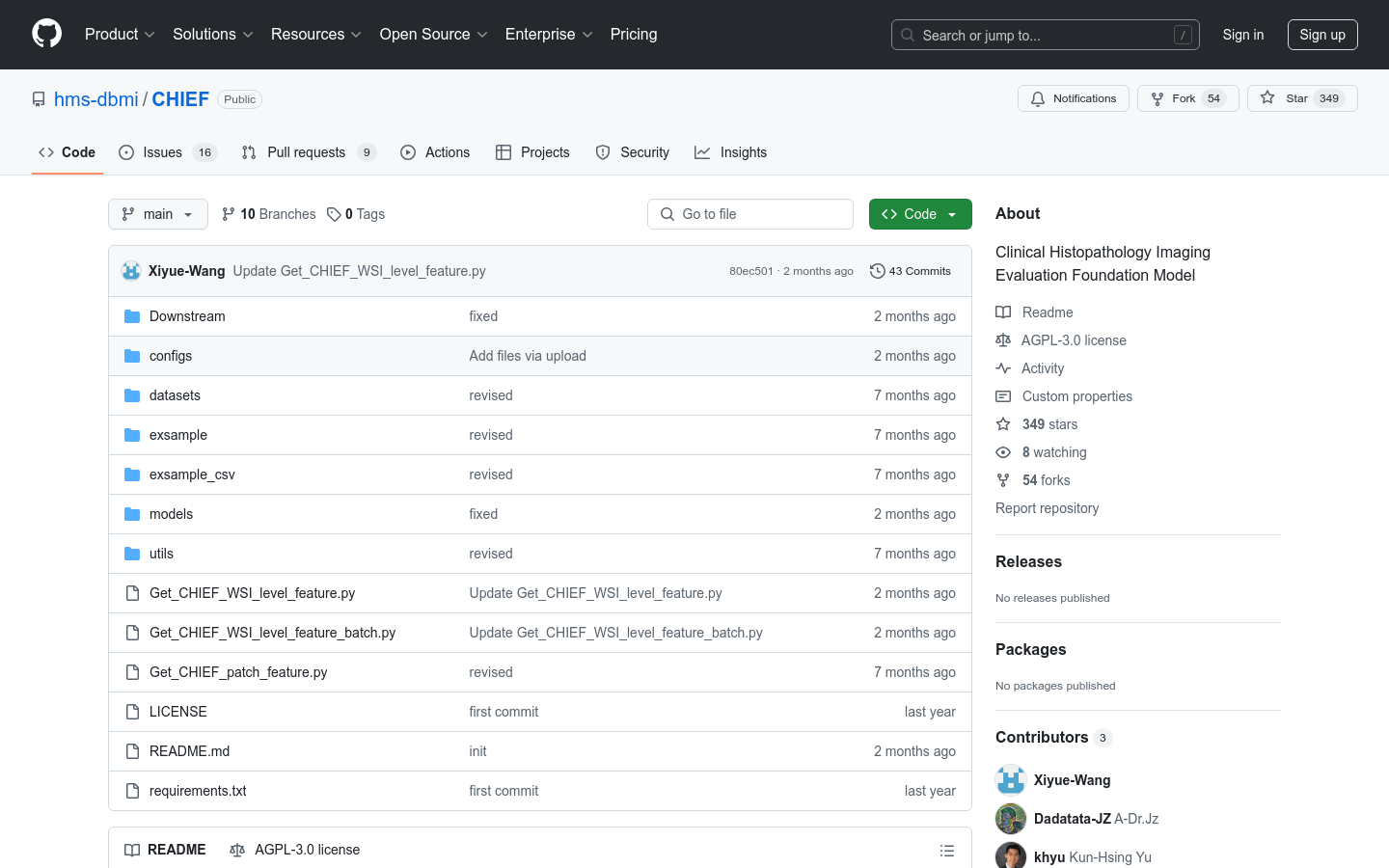Expand the Product menu
The height and width of the screenshot is (868, 1389).
120,34
